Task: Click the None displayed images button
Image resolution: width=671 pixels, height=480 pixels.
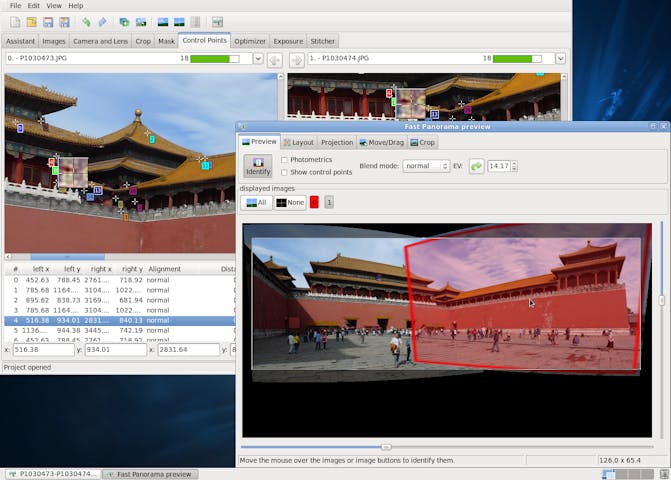Action: coord(290,202)
